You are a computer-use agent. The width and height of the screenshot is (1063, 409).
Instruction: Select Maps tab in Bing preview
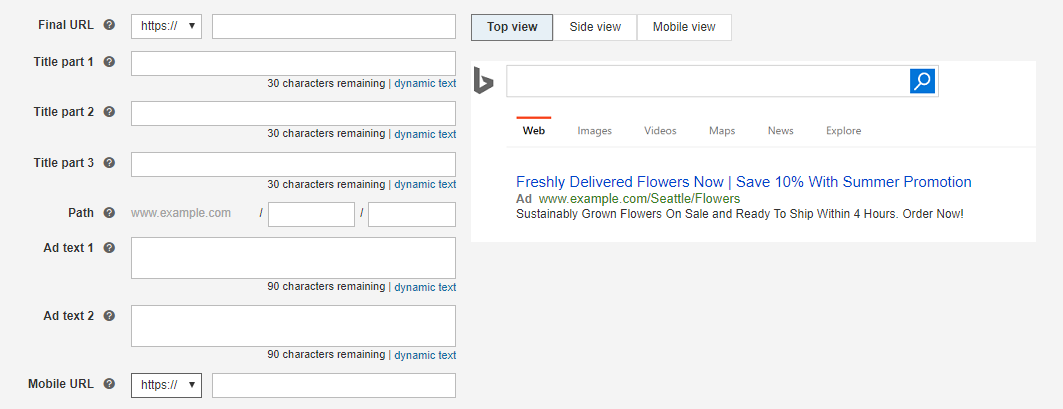[722, 131]
